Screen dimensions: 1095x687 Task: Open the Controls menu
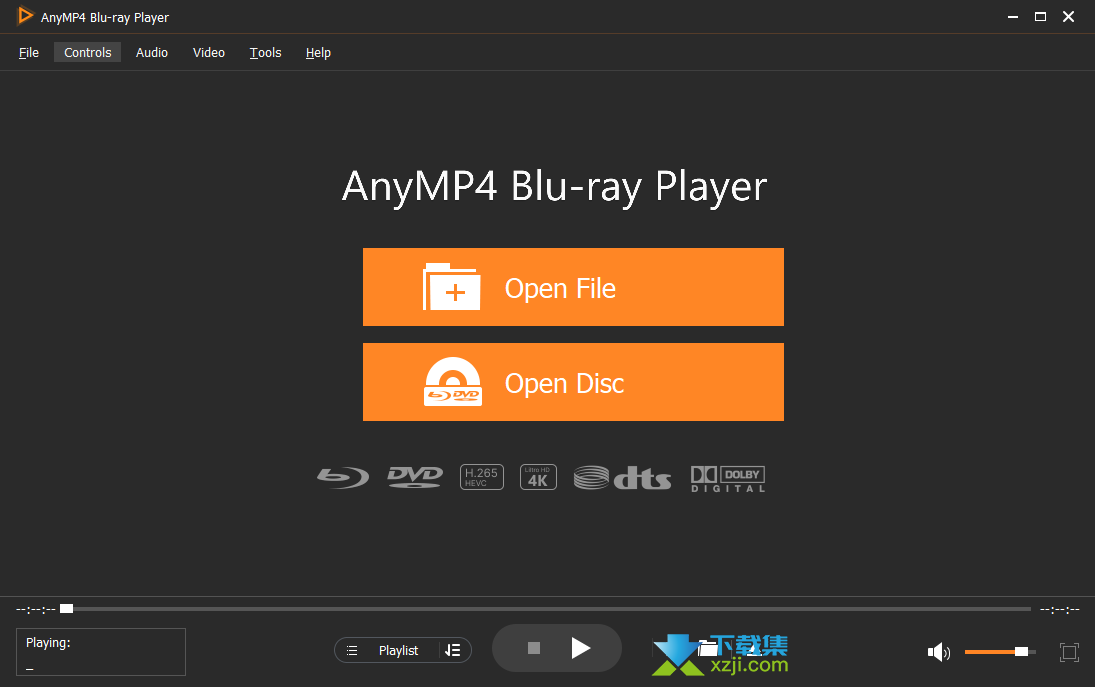[x=87, y=52]
